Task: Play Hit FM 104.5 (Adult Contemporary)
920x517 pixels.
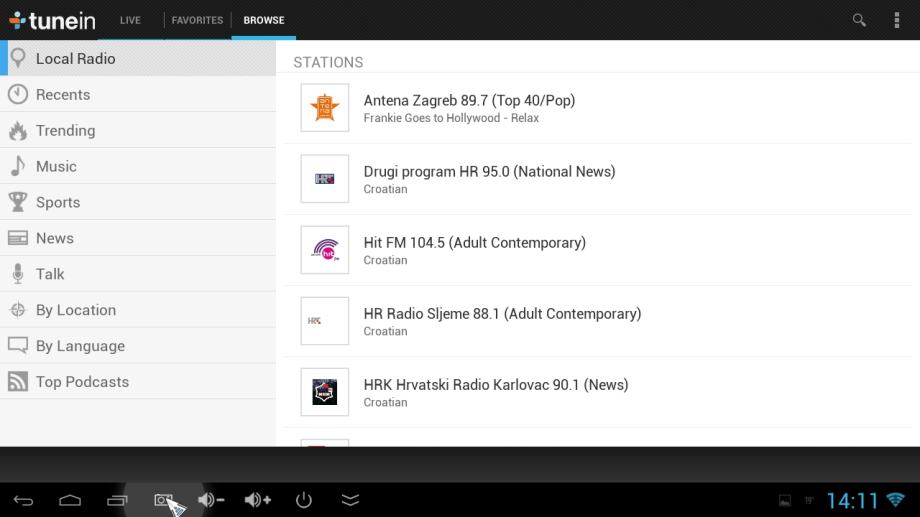Action: coord(597,250)
